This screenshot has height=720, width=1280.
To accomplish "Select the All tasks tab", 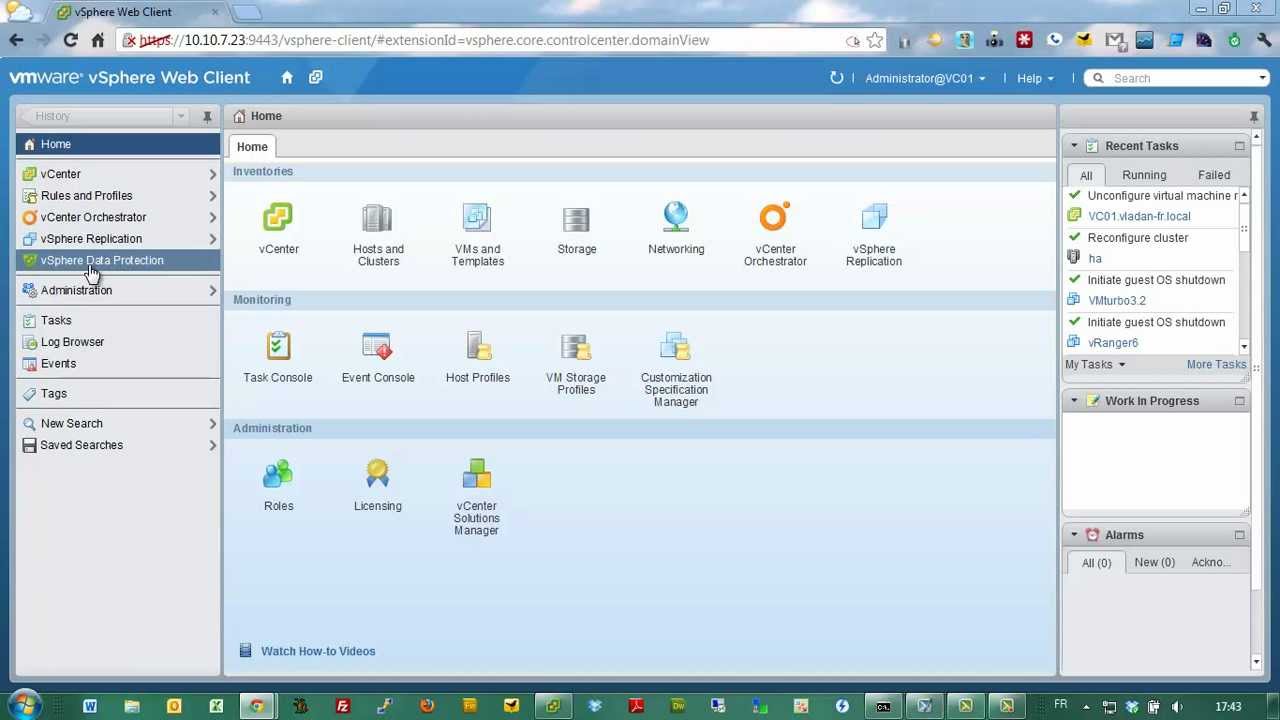I will coord(1086,175).
